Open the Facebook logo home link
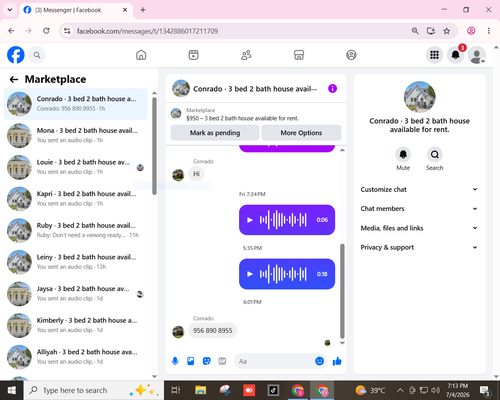The width and height of the screenshot is (500, 400). click(x=16, y=55)
